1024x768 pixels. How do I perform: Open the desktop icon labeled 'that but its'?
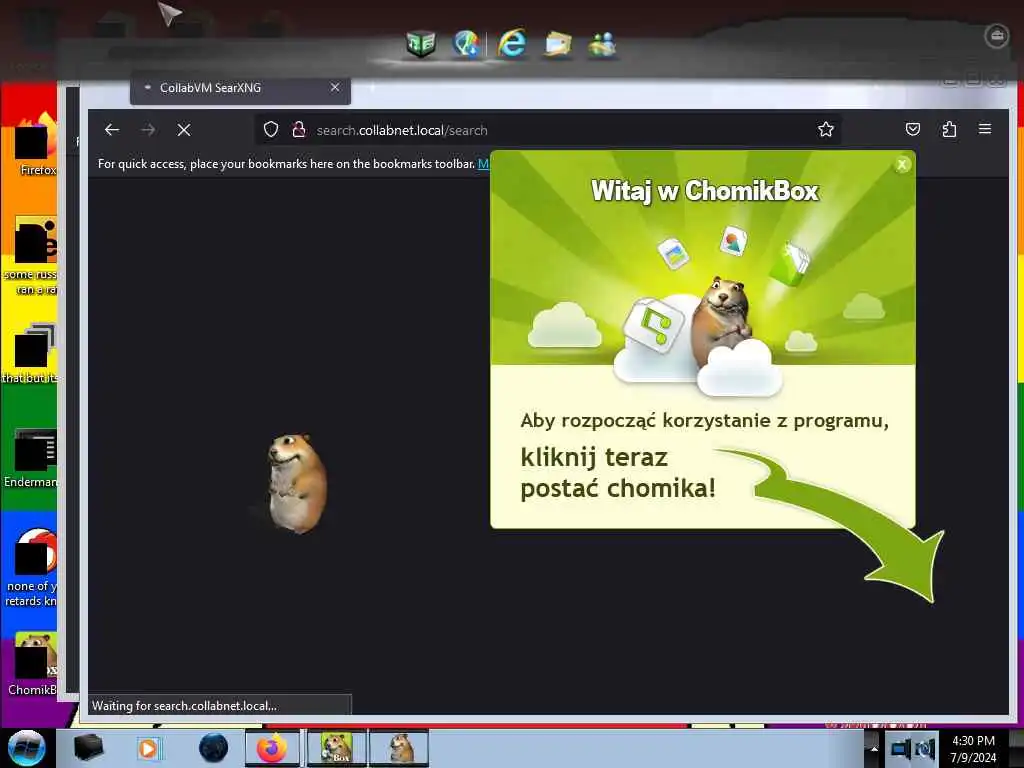click(31, 354)
